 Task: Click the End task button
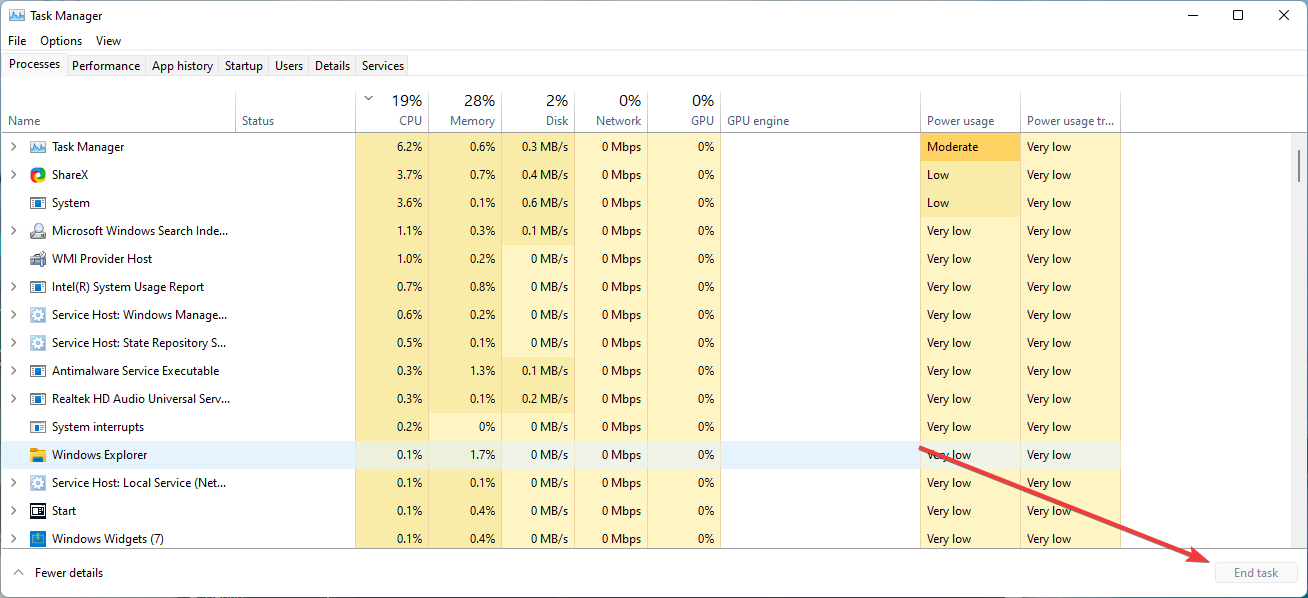1256,573
